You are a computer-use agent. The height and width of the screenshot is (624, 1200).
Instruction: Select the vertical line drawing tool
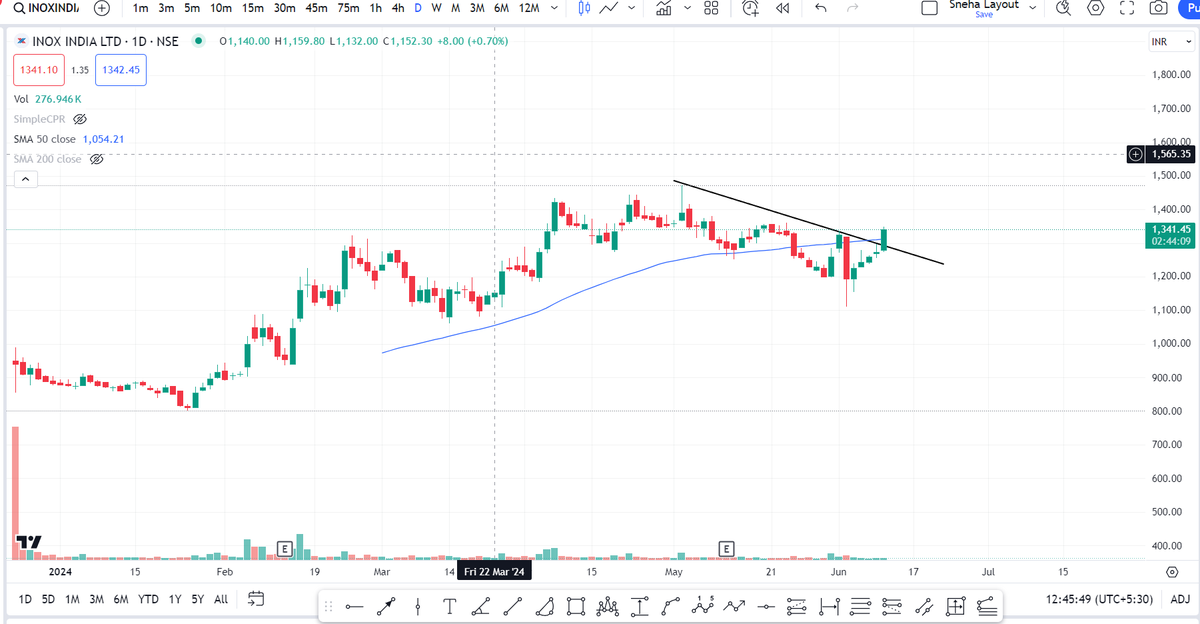point(418,606)
